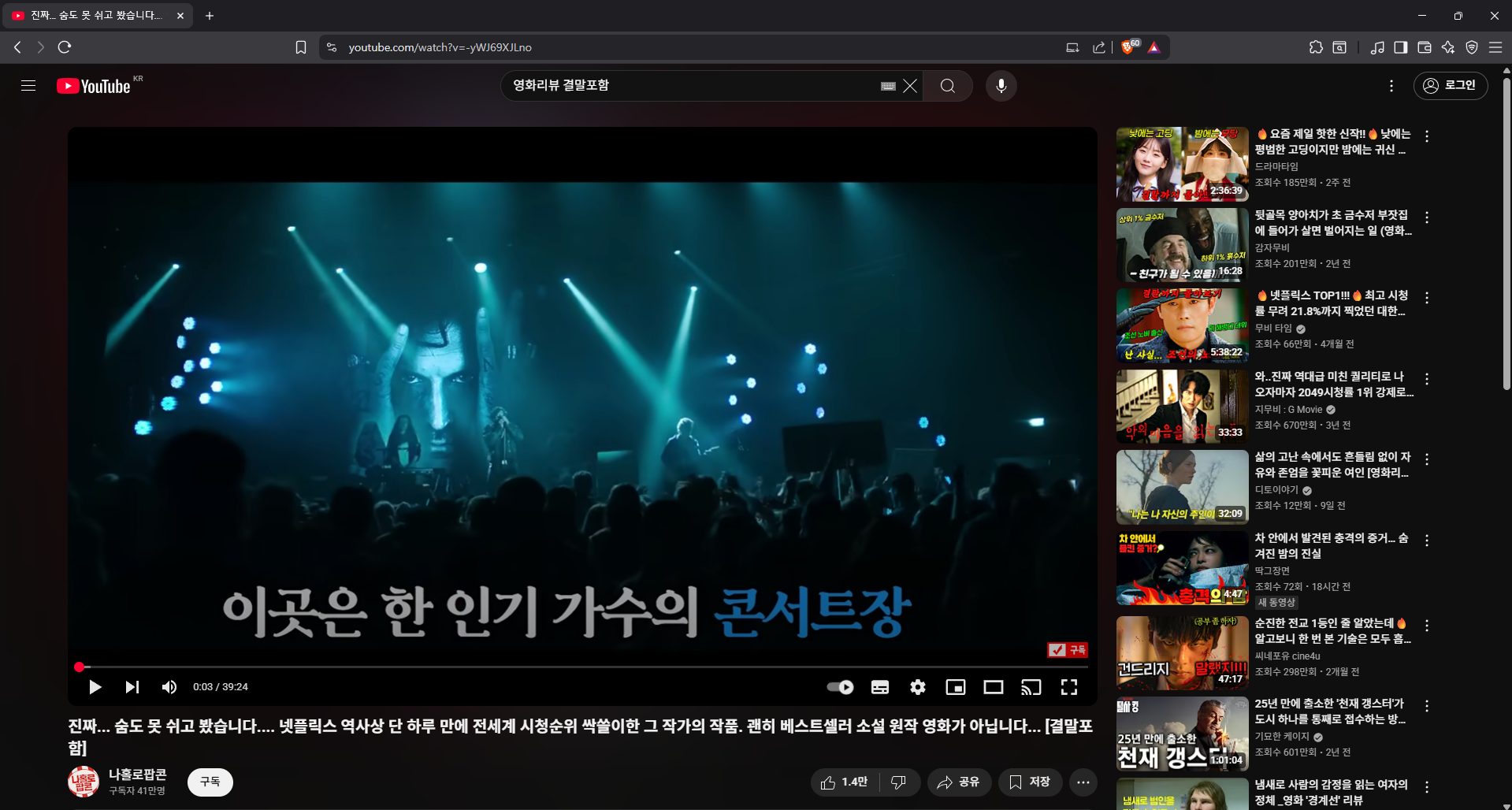Reload the current page
The width and height of the screenshot is (1512, 810).
click(x=65, y=47)
